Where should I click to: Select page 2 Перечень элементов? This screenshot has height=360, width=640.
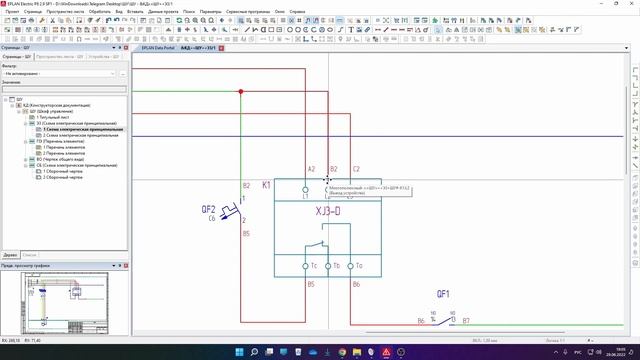click(x=64, y=153)
